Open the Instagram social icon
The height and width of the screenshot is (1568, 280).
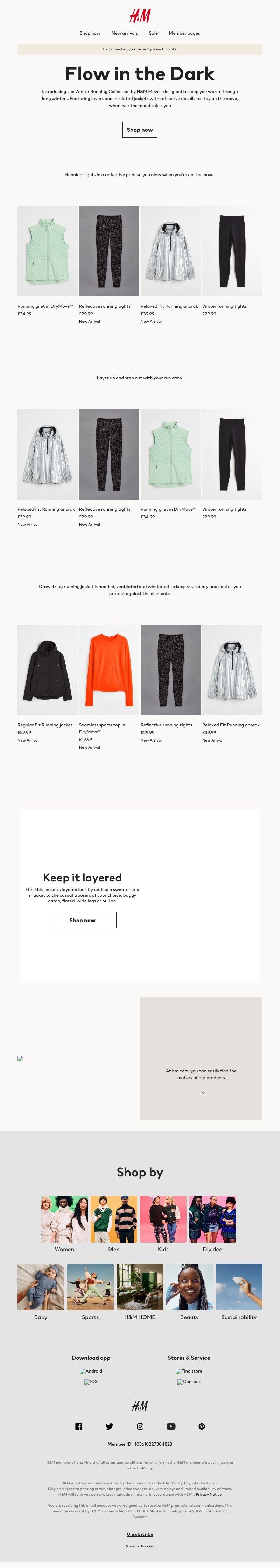point(140,1426)
